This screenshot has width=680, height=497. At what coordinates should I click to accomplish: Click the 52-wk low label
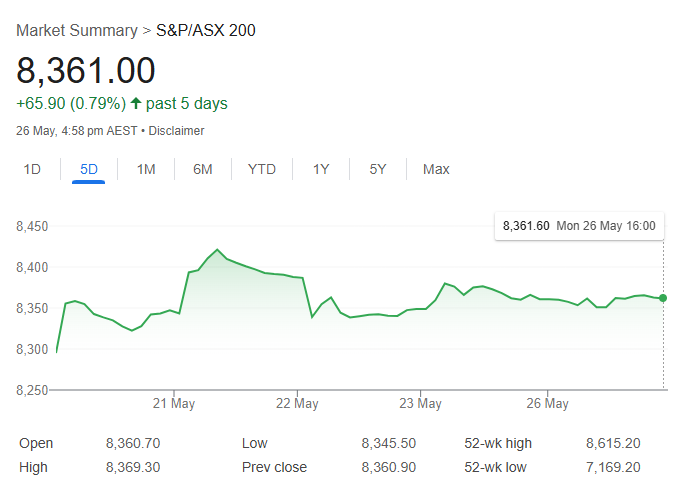495,467
